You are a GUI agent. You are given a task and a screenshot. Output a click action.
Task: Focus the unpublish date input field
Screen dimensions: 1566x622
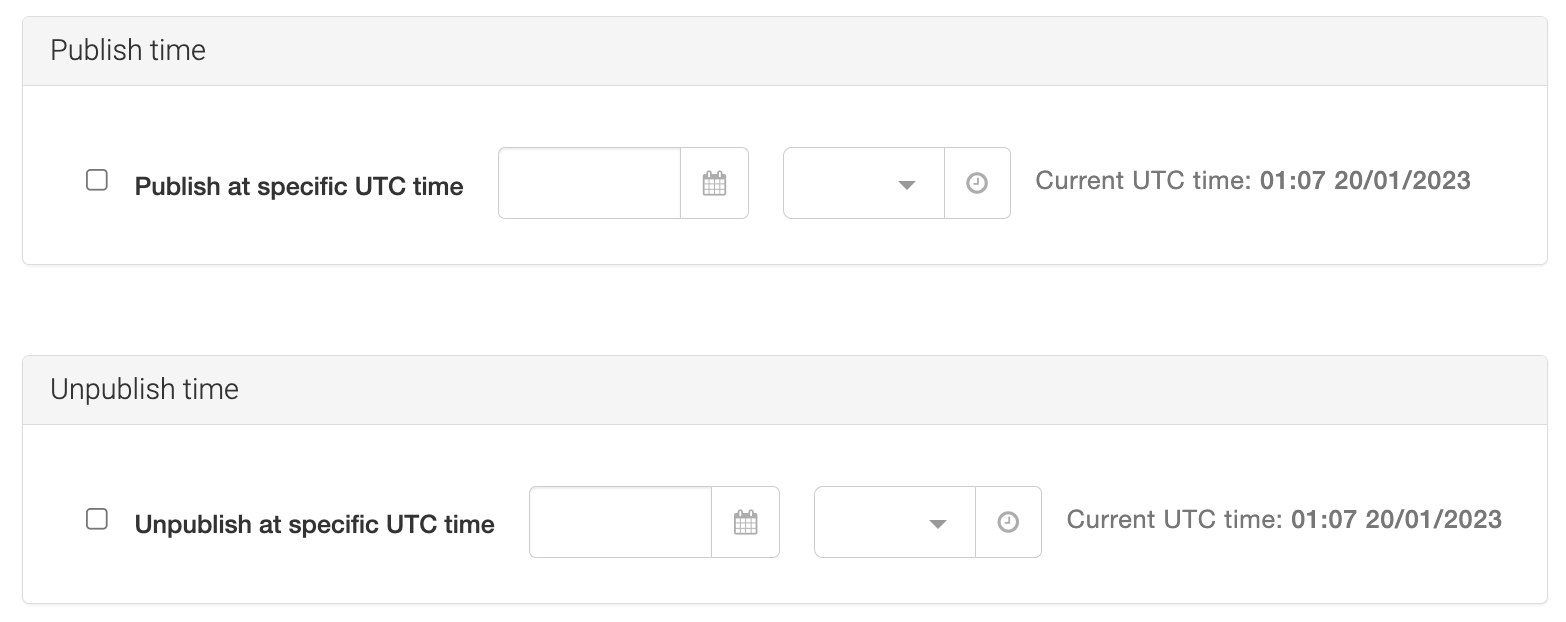(x=620, y=522)
